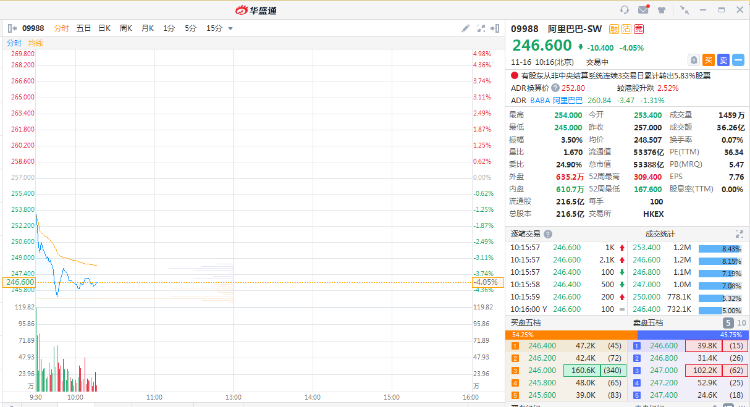Switch order book to 5 levels
Image resolution: width=750 pixels, height=407 pixels.
pos(728,323)
